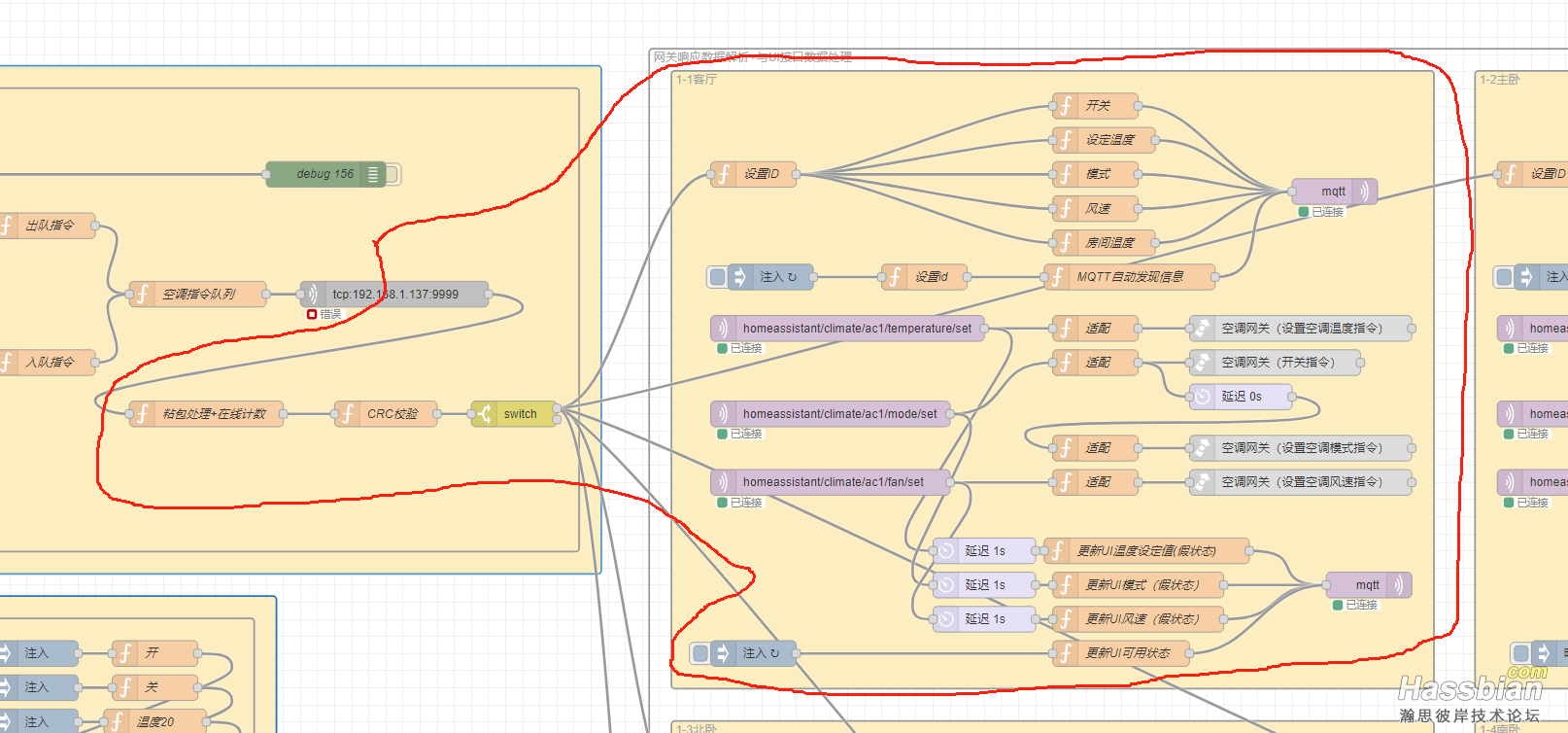The height and width of the screenshot is (733, 1568).
Task: Click the 1-1客厅 group label
Action: tap(697, 80)
